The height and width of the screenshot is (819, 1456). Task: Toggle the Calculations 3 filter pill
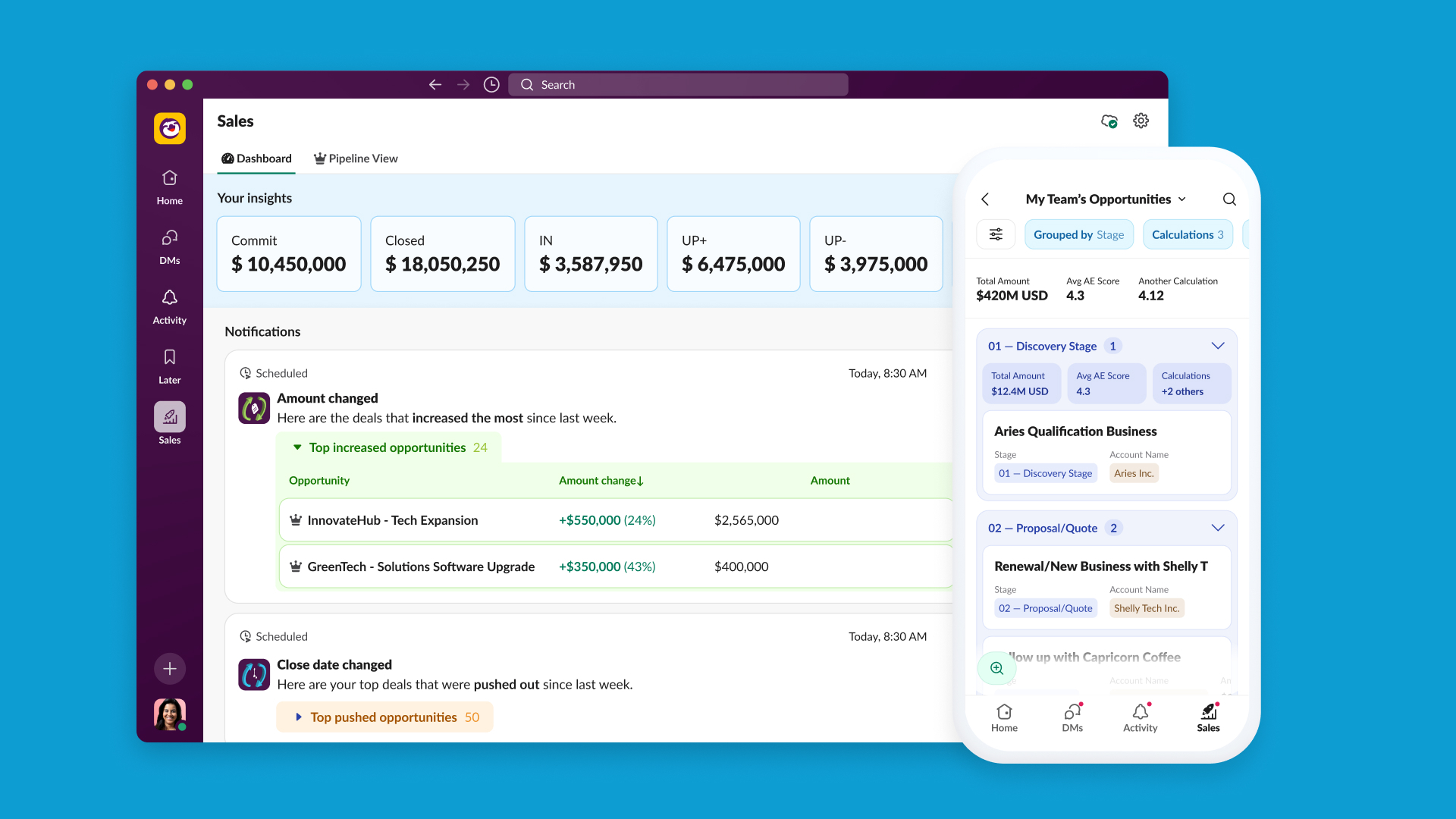pyautogui.click(x=1187, y=234)
